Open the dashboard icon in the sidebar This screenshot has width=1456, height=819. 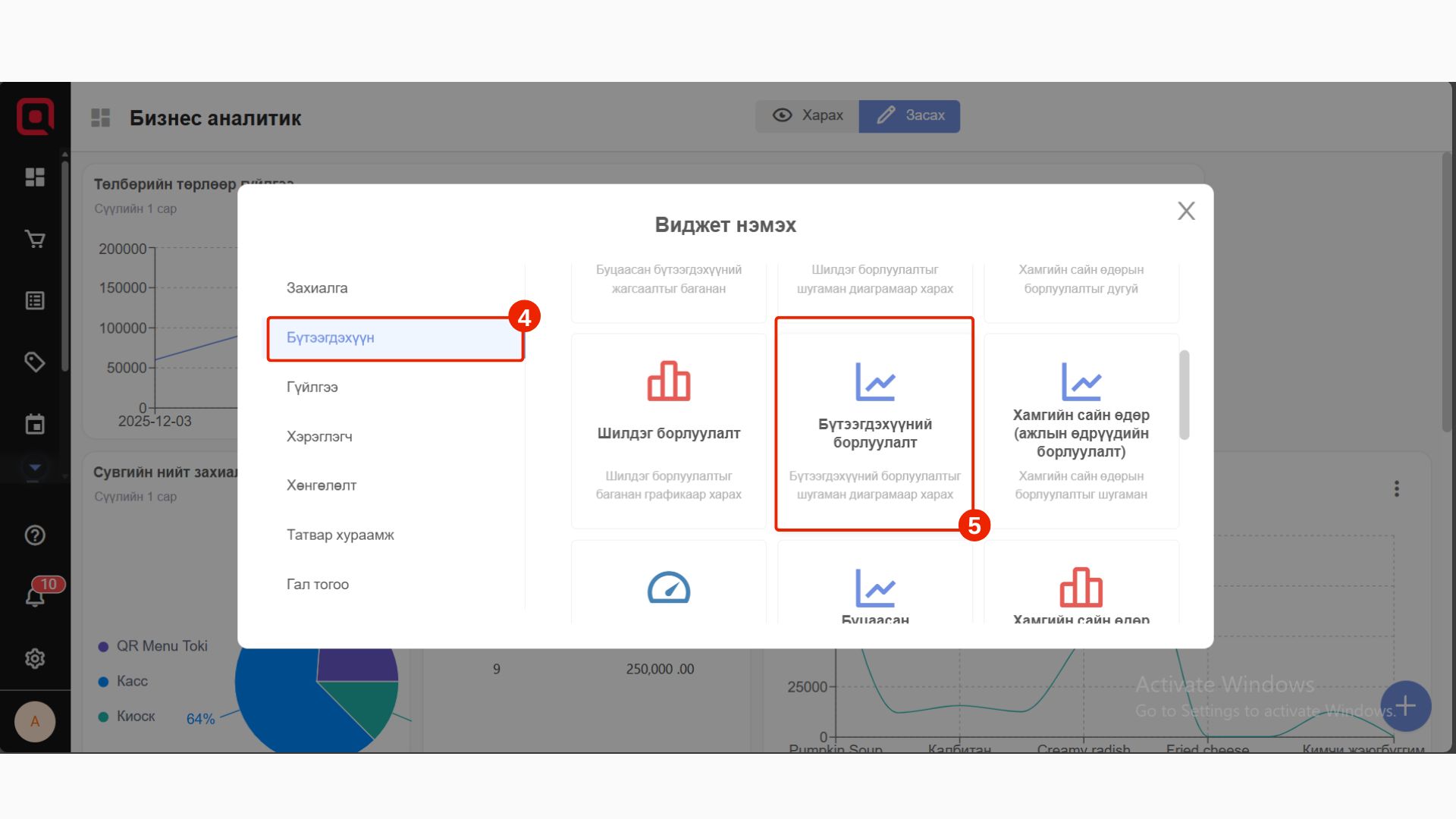pos(35,177)
